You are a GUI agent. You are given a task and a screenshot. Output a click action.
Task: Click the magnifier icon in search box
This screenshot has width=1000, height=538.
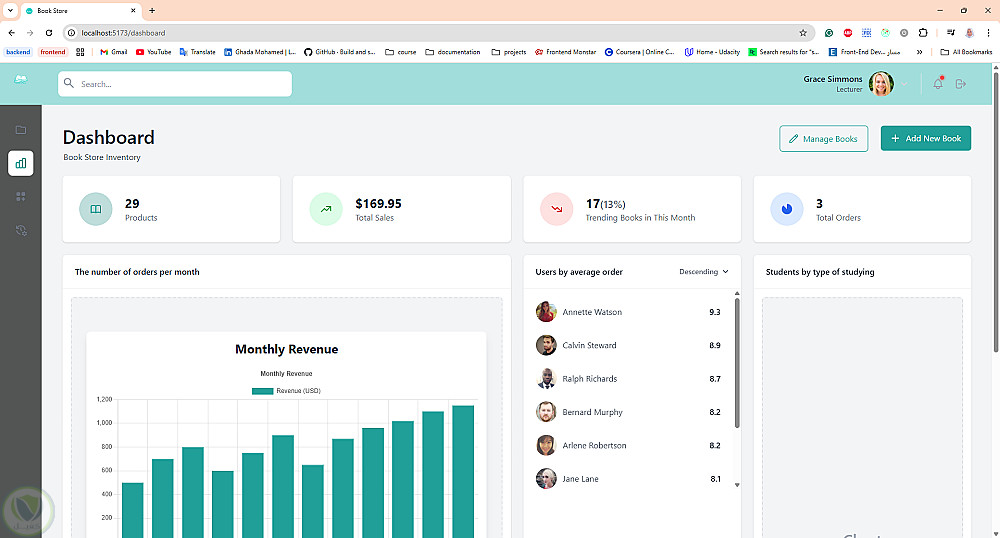(x=69, y=84)
